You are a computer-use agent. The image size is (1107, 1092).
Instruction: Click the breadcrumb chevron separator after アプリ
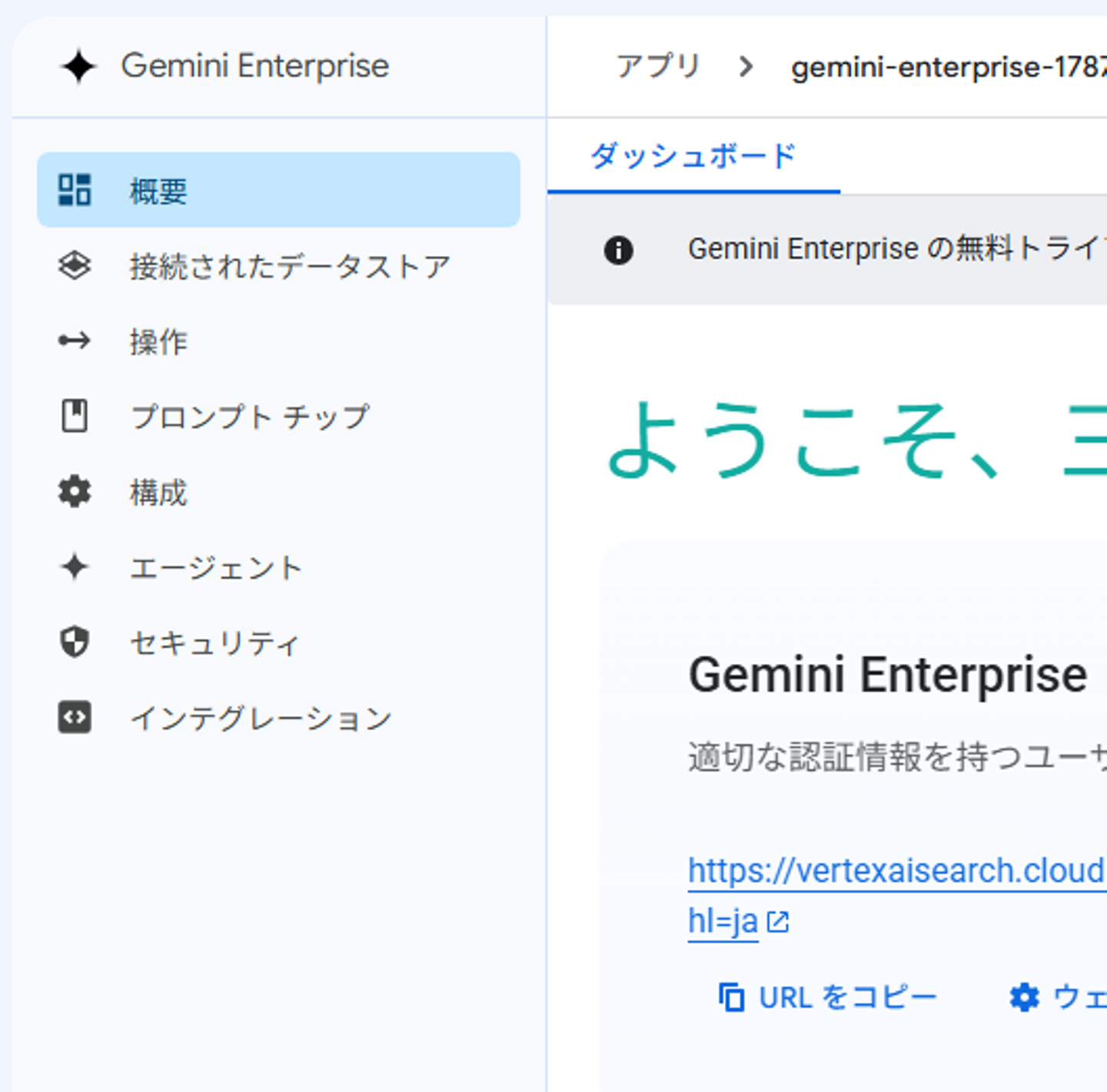click(x=745, y=68)
